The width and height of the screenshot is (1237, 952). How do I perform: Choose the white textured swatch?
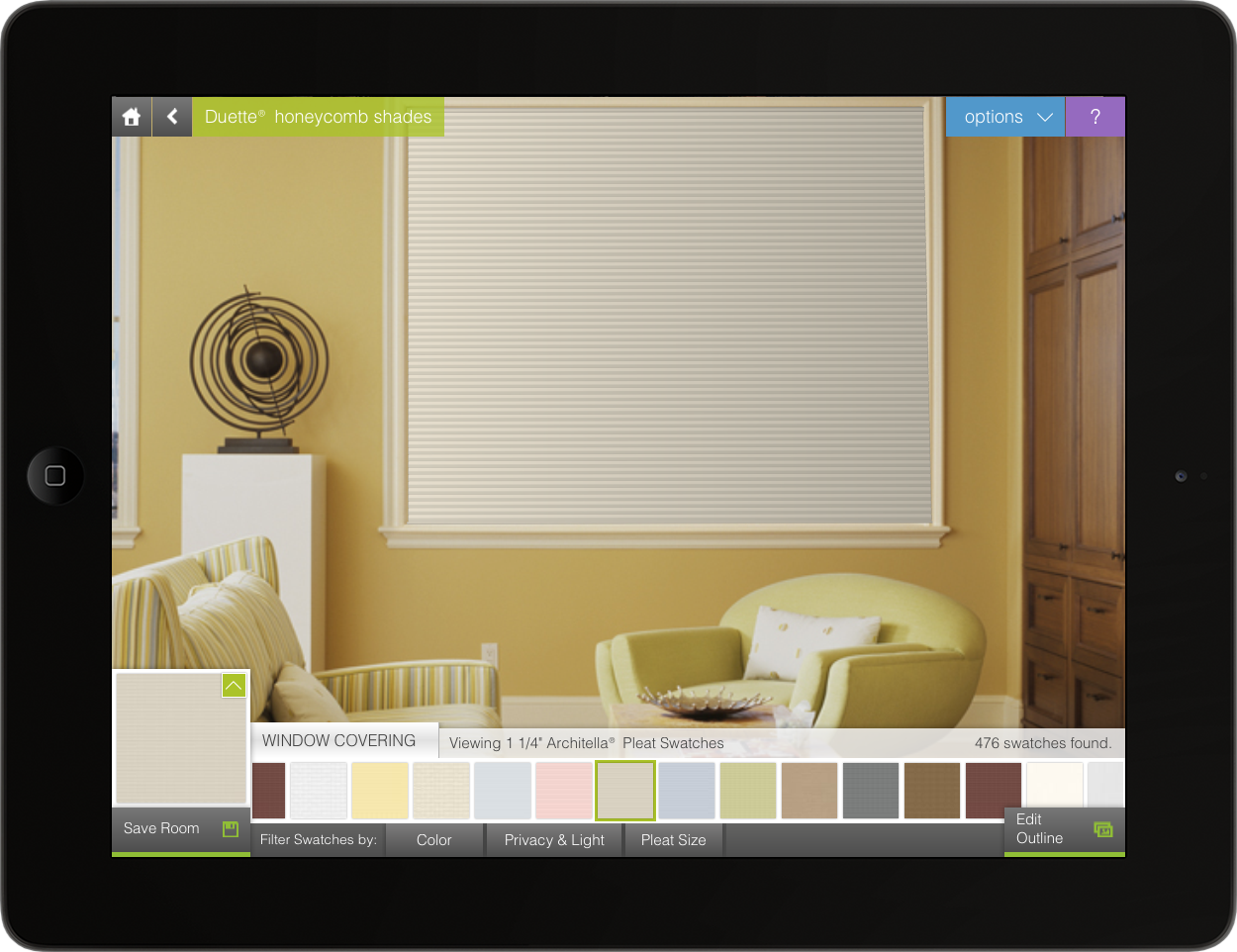coord(319,791)
